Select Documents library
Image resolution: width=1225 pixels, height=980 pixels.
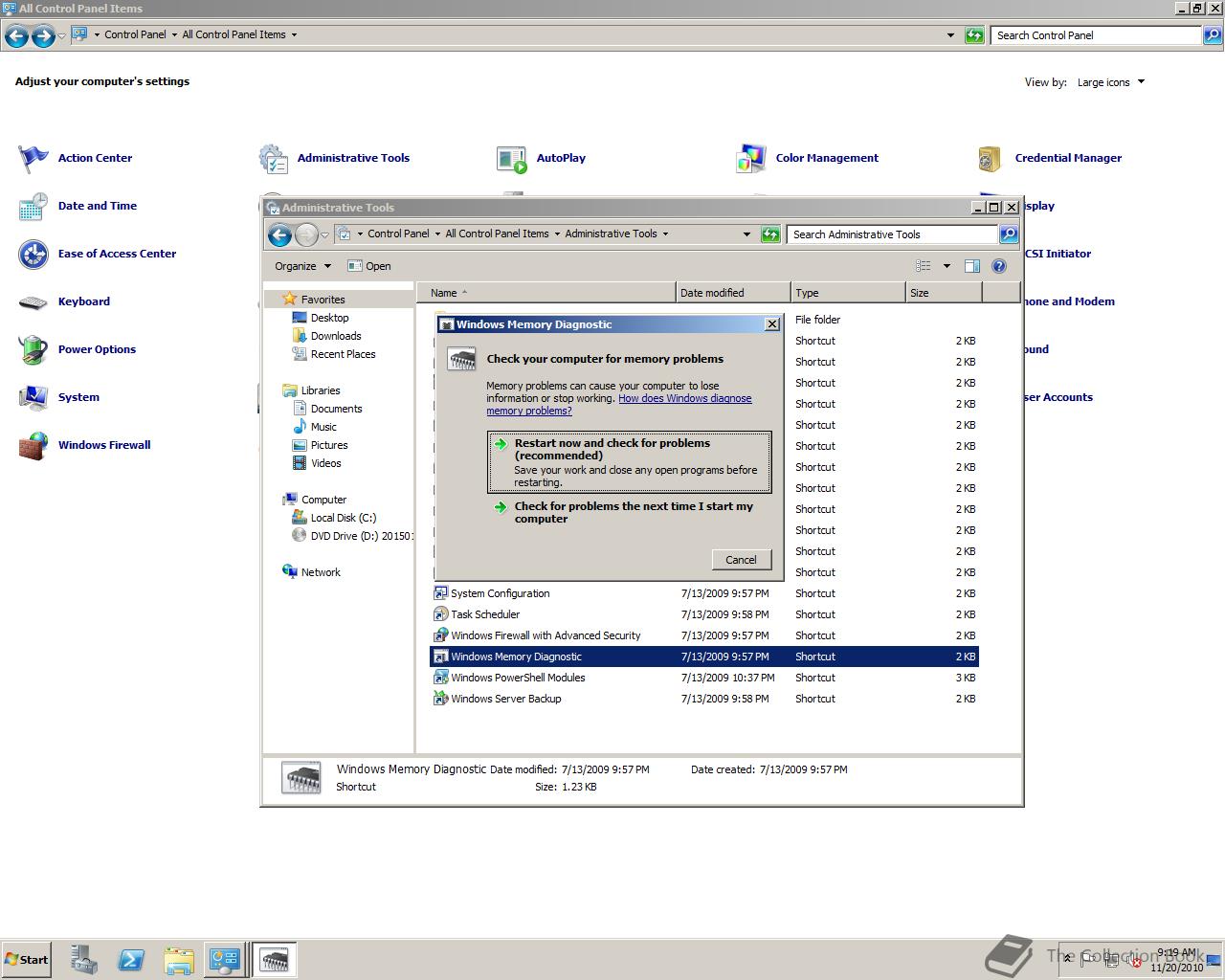click(x=336, y=409)
